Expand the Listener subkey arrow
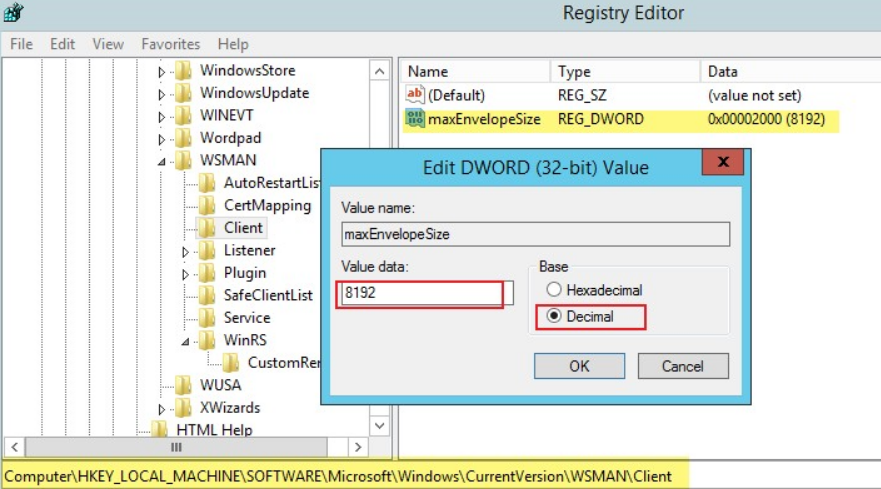Image resolution: width=881 pixels, height=489 pixels. coord(185,251)
